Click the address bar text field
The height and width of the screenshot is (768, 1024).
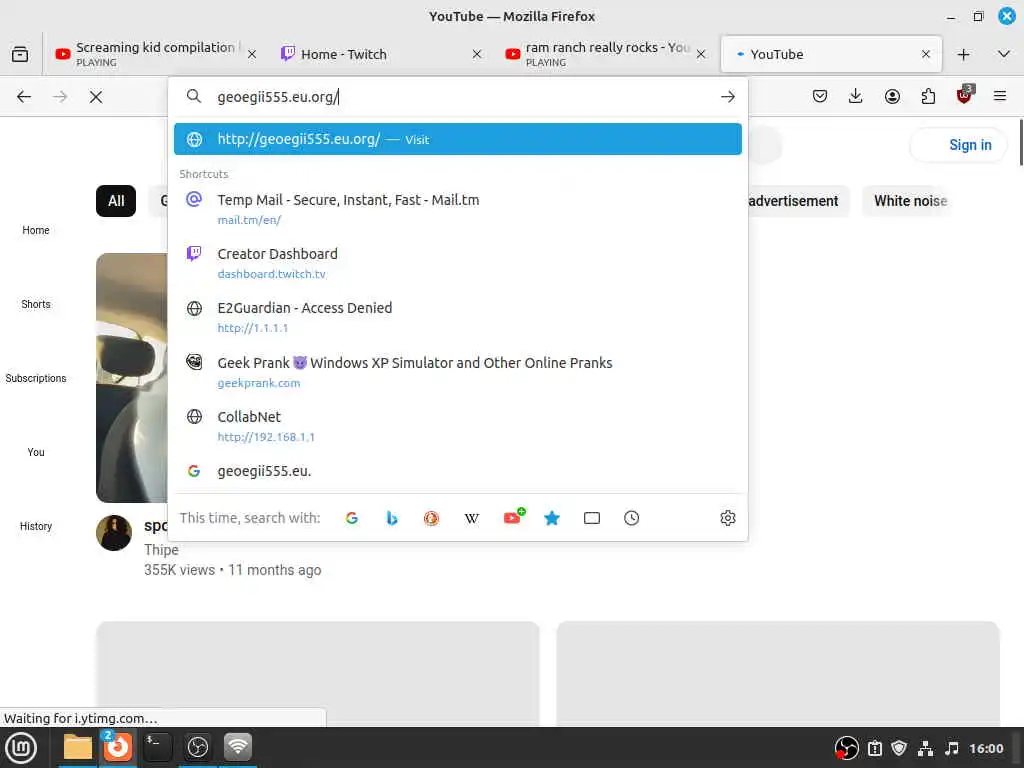click(x=460, y=97)
